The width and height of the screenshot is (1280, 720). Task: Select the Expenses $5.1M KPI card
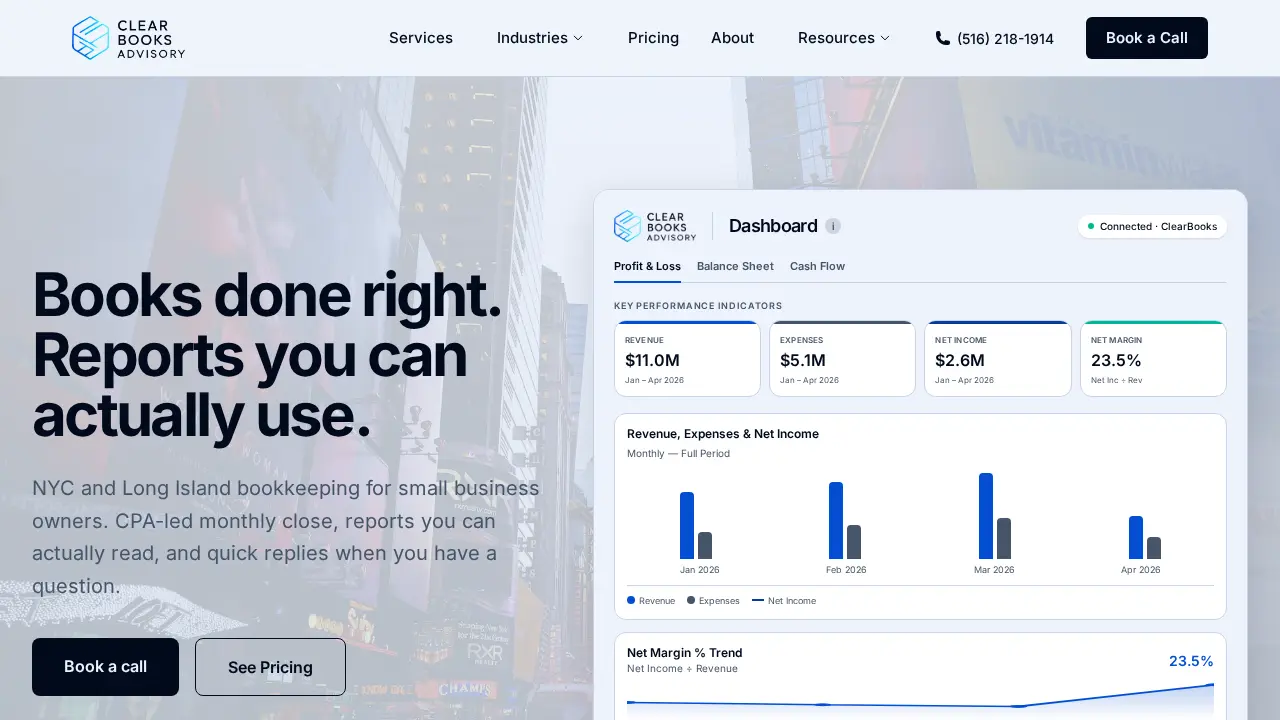click(842, 358)
